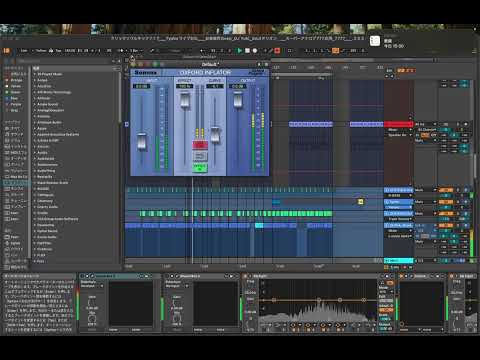This screenshot has height=360, width=480.
Task: Toggle the red automation record button in the transport bar
Action: pos(277,51)
